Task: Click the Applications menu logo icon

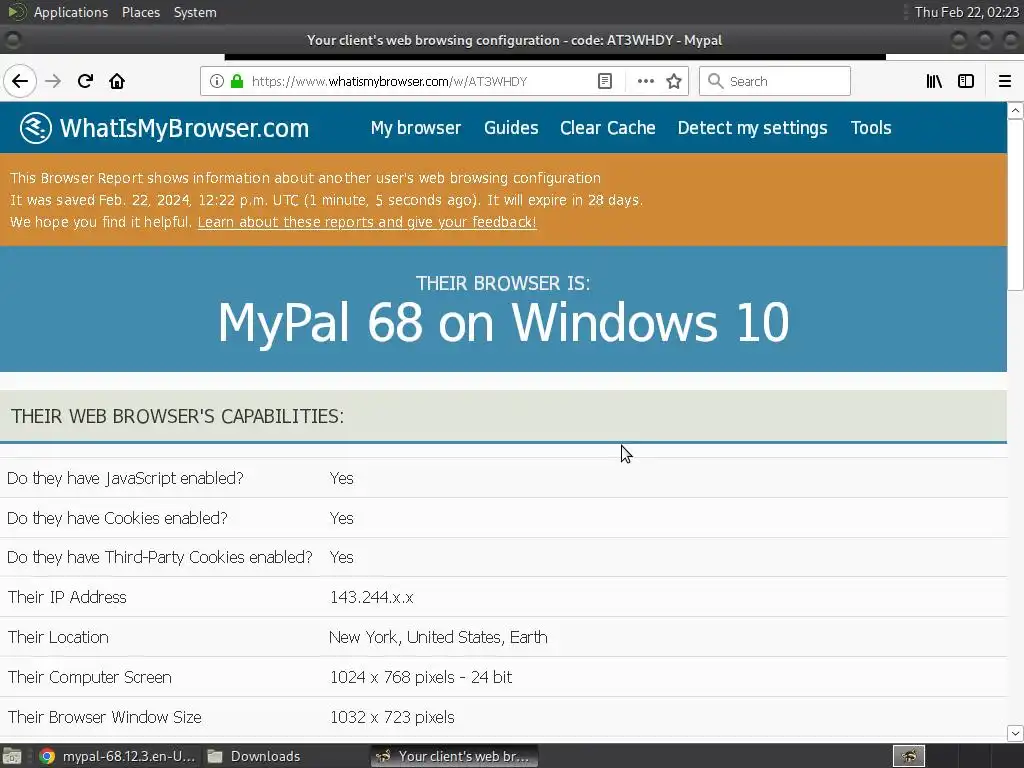Action: 16,12
